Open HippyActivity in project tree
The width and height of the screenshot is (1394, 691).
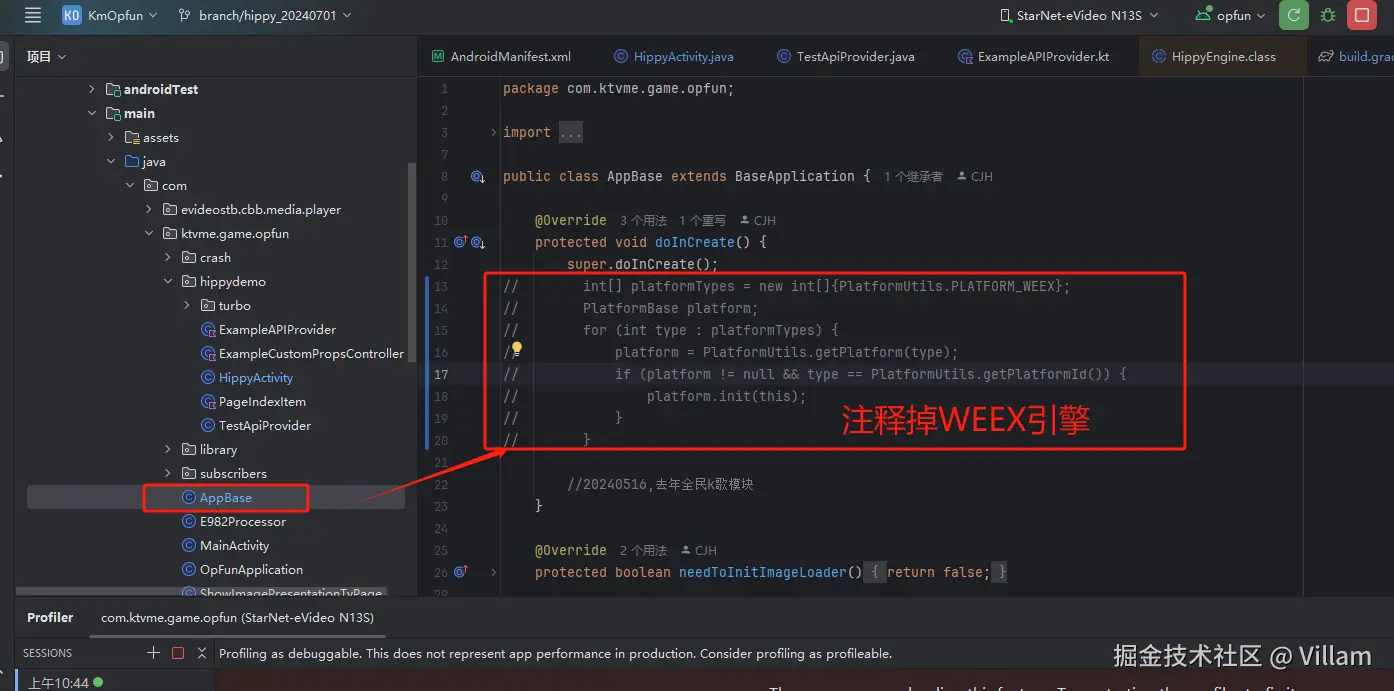(247, 377)
